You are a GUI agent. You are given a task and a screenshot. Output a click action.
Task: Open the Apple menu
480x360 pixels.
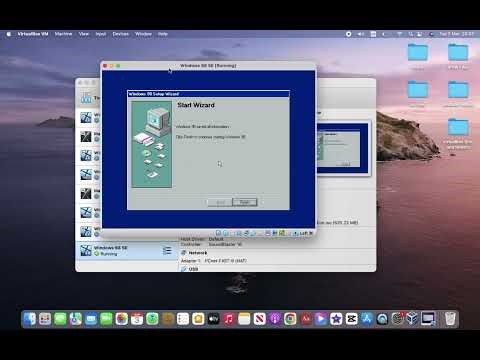[9, 34]
